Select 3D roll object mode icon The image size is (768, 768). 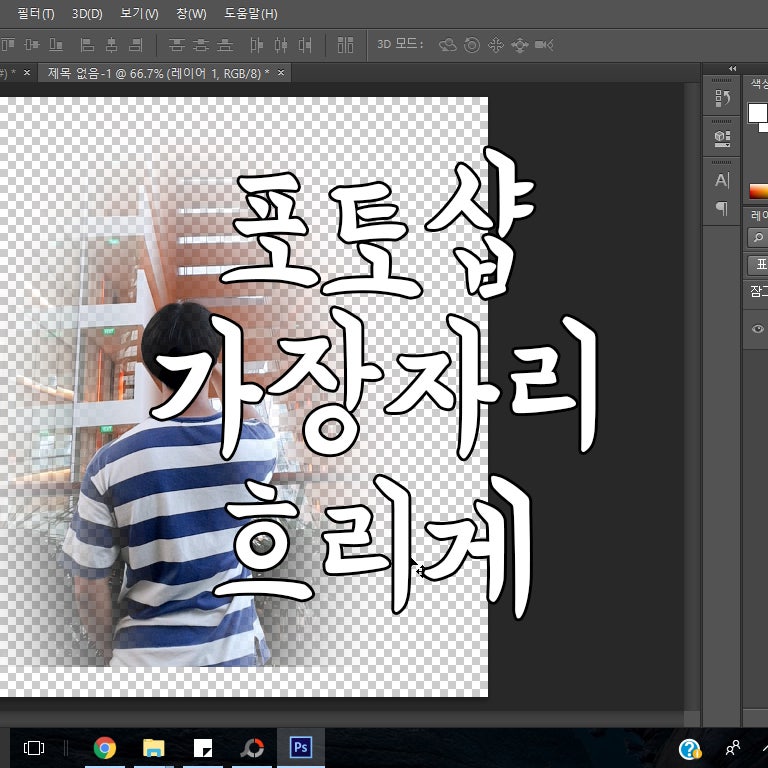(x=472, y=45)
